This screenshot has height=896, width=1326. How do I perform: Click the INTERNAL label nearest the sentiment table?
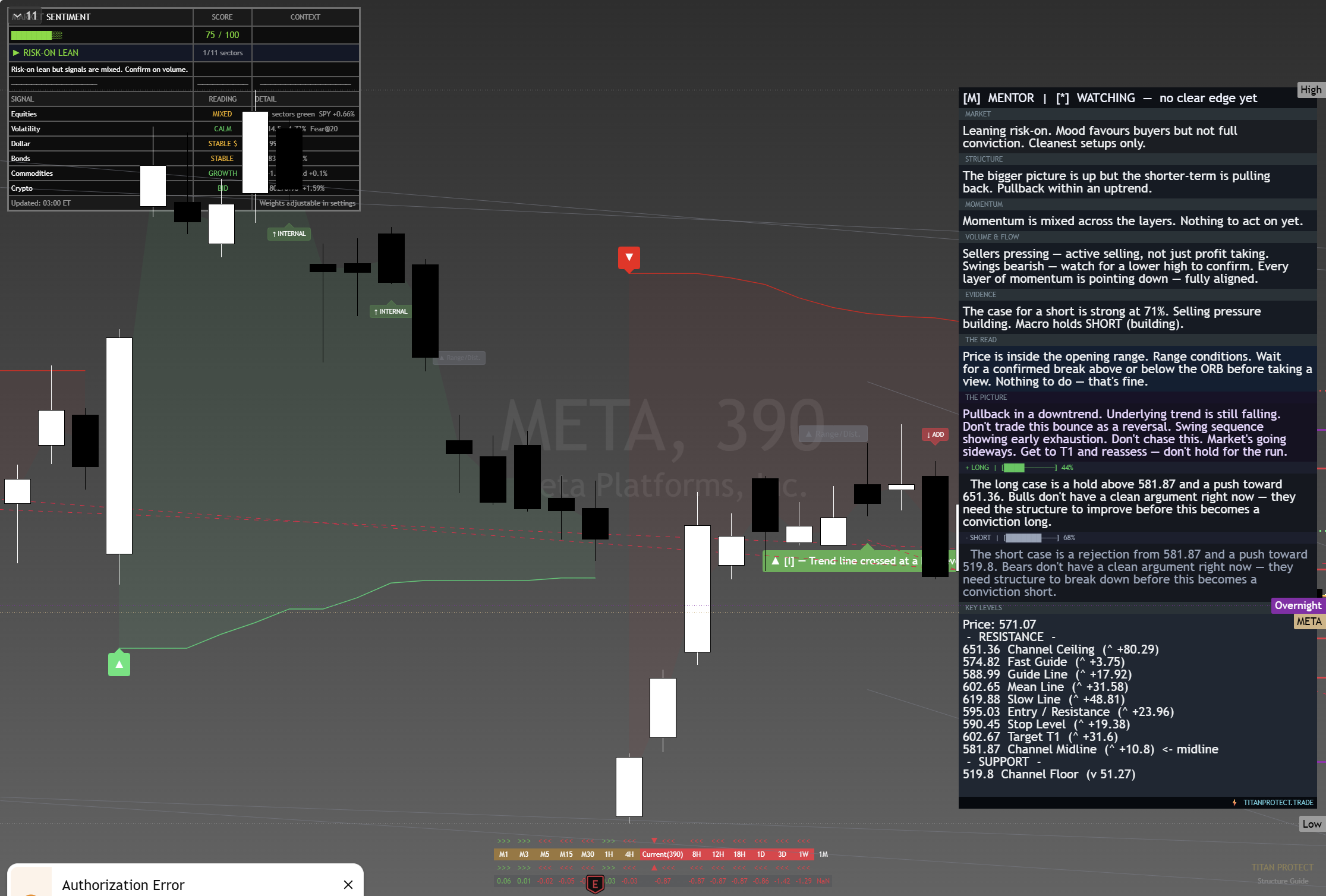pyautogui.click(x=289, y=234)
